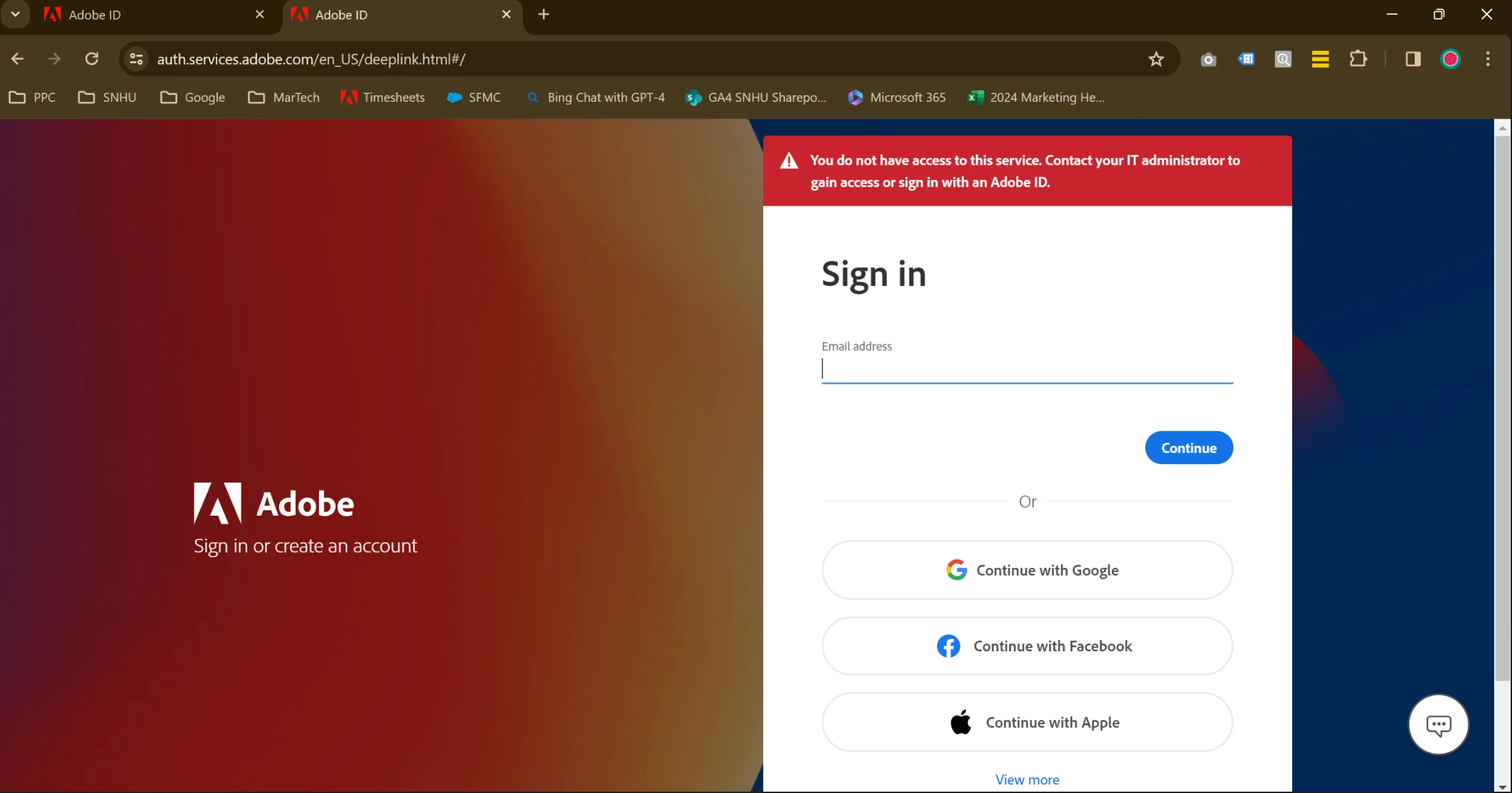1512x793 pixels.
Task: Bookmark this page with the star icon
Action: [1156, 59]
